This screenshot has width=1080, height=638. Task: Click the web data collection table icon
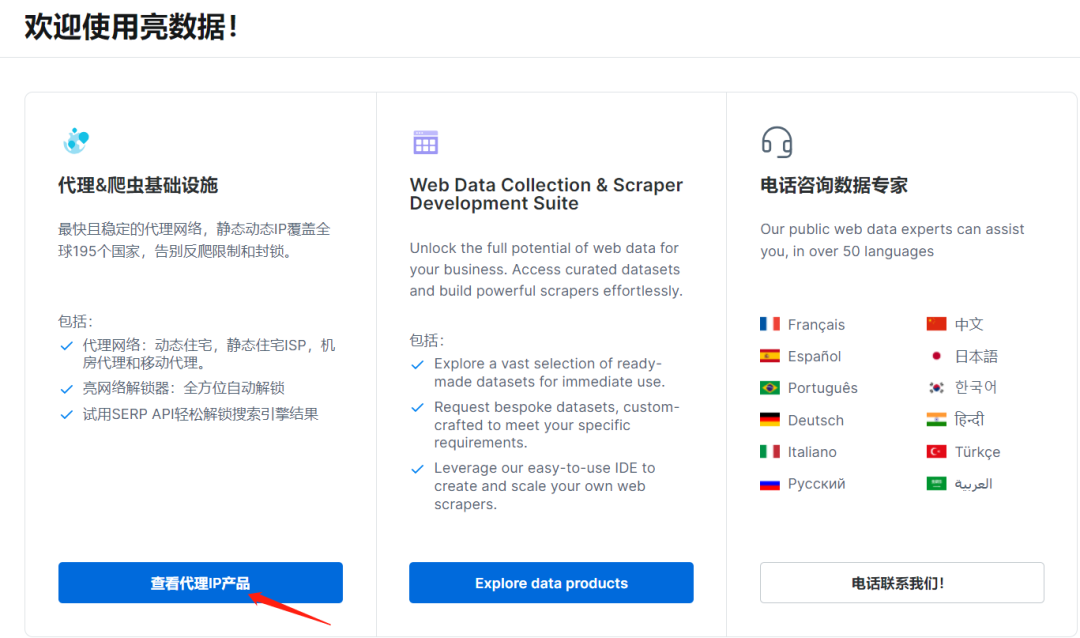click(x=426, y=142)
